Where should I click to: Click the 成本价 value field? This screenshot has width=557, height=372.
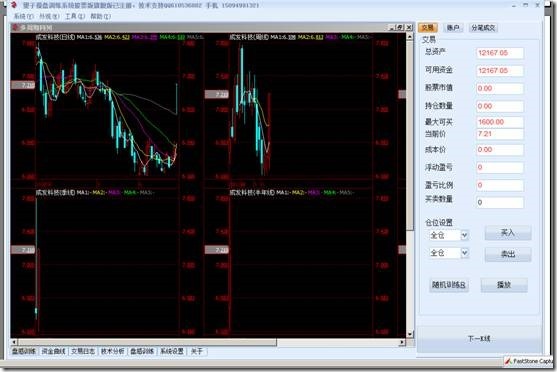[x=499, y=150]
